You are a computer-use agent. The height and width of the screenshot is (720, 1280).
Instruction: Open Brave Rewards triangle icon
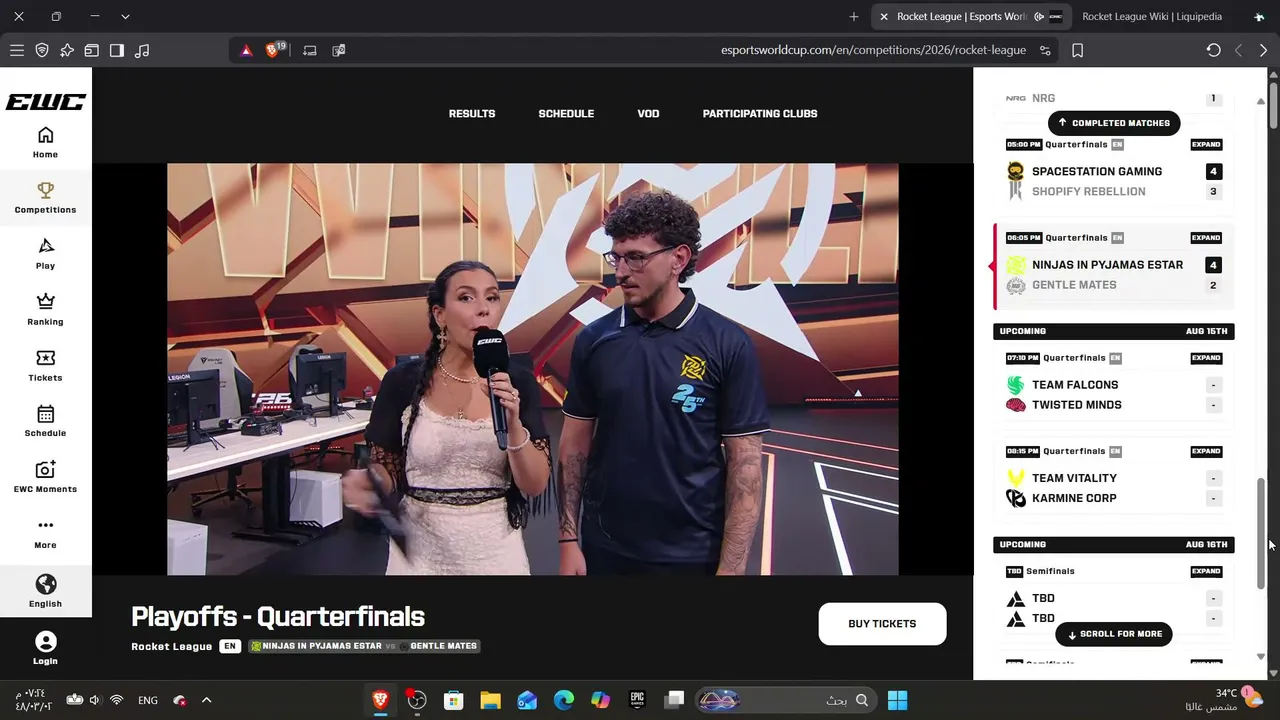(246, 50)
